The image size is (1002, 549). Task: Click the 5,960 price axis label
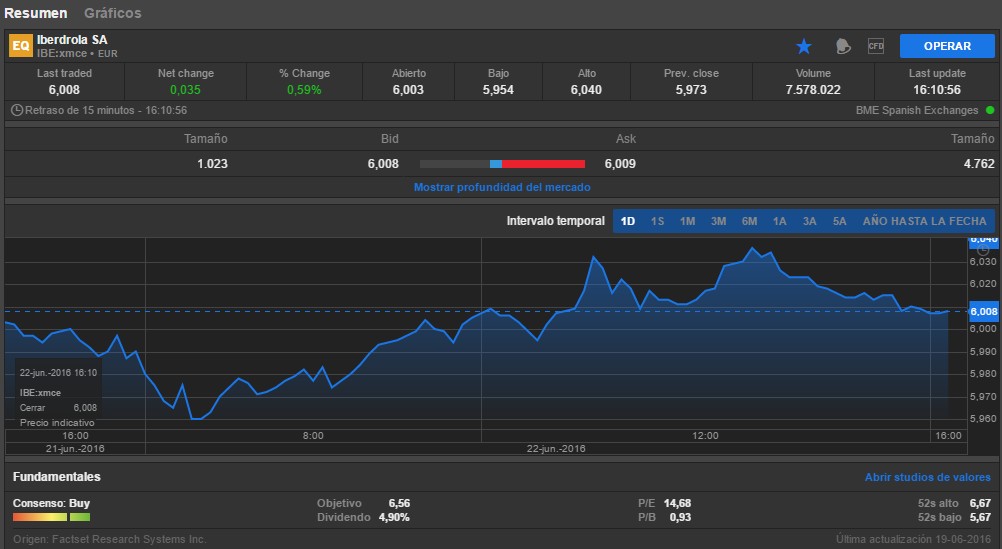pos(983,419)
